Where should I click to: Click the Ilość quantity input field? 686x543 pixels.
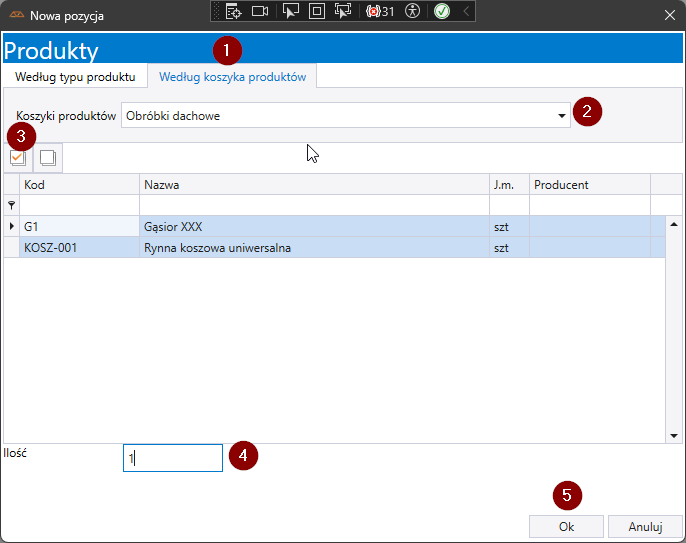click(x=172, y=458)
